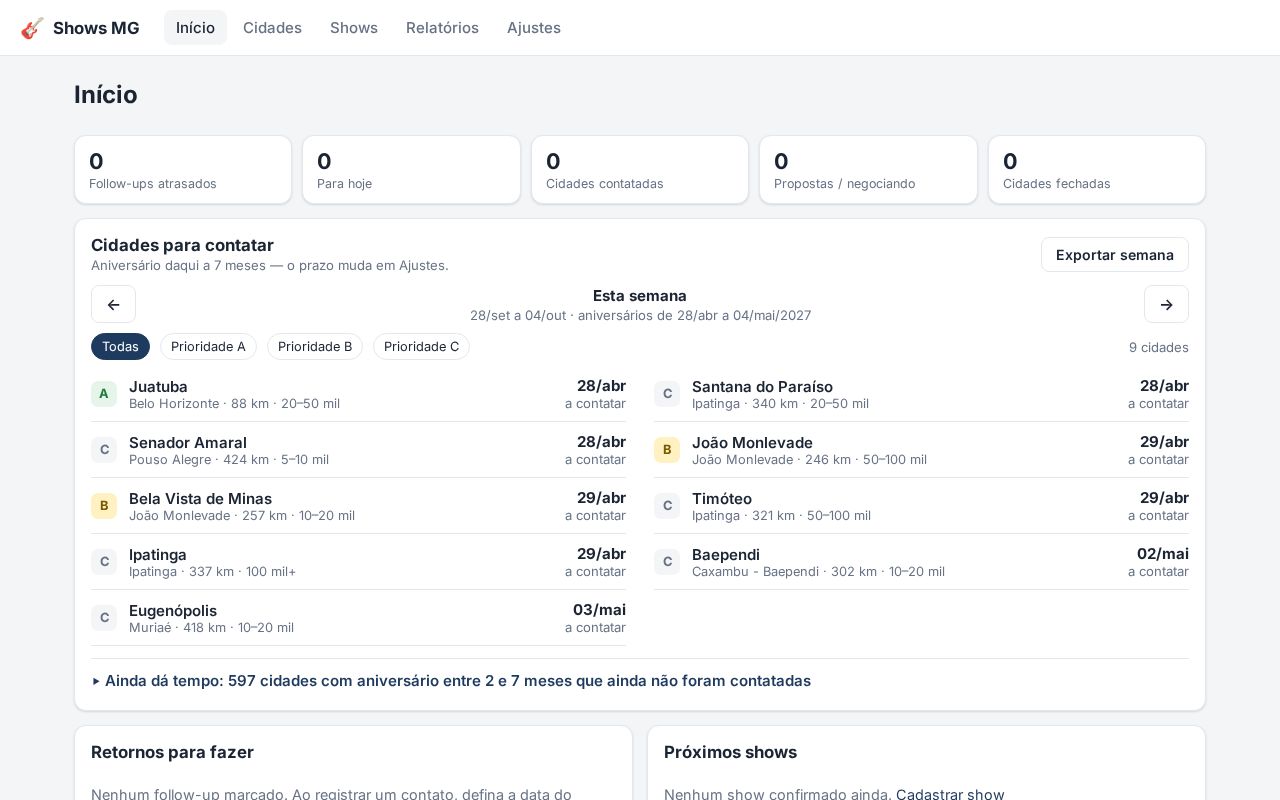The image size is (1280, 800).
Task: Select the Todas filter
Action: (x=120, y=346)
